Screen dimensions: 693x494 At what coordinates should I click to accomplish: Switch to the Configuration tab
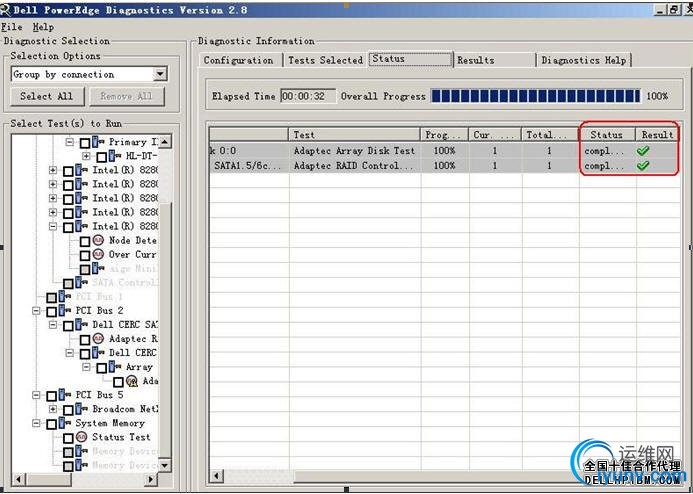pos(239,61)
